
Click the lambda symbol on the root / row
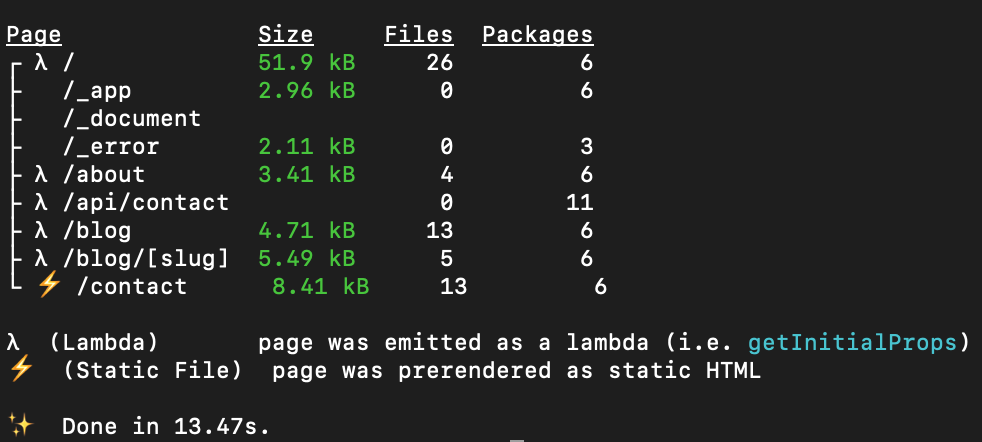pos(41,62)
